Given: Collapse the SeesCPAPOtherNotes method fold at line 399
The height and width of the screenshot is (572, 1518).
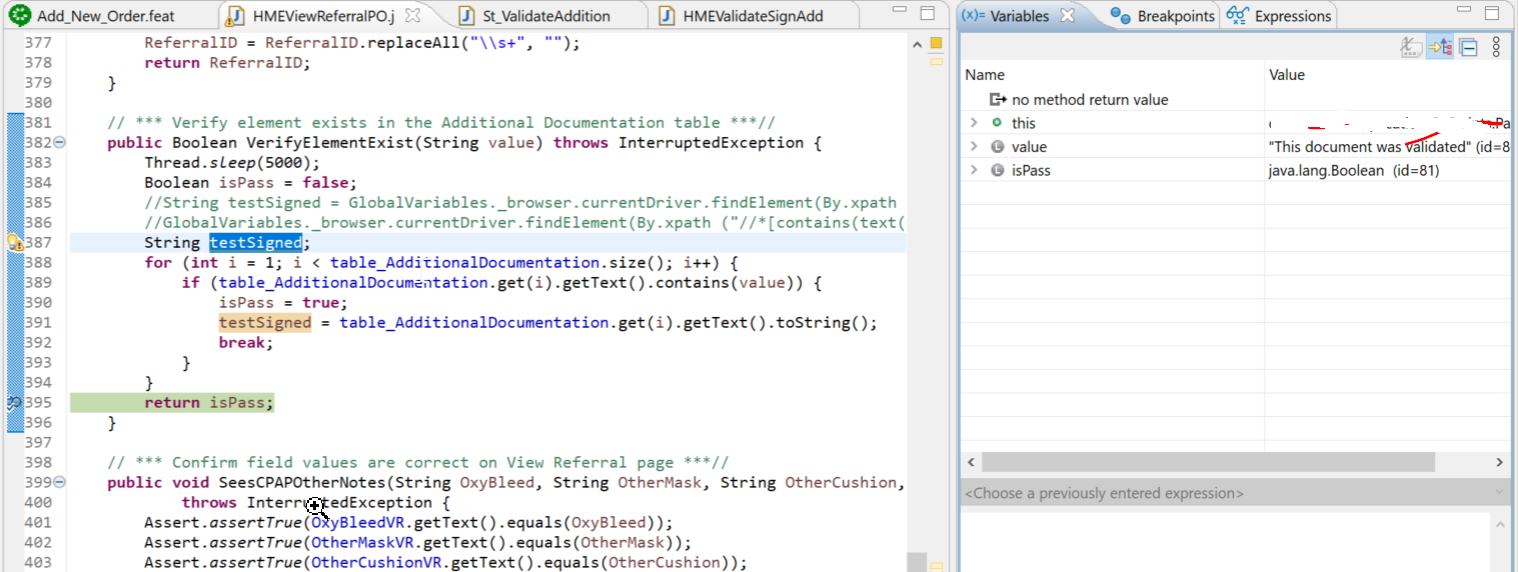Looking at the screenshot, I should click(60, 483).
